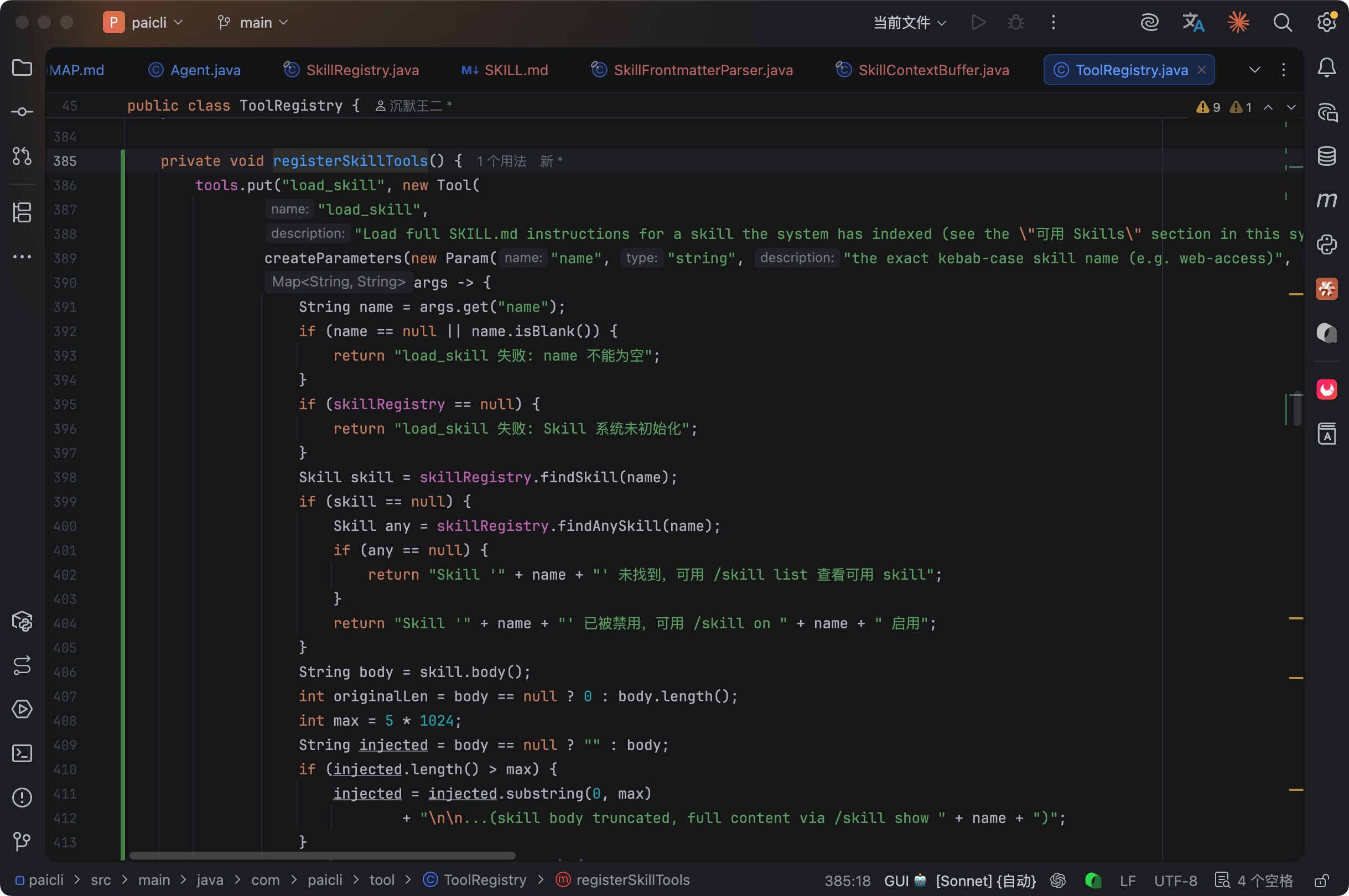Viewport: 1349px width, 896px height.
Task: Open the Endpoints routing icon in left sidebar
Action: 22,665
